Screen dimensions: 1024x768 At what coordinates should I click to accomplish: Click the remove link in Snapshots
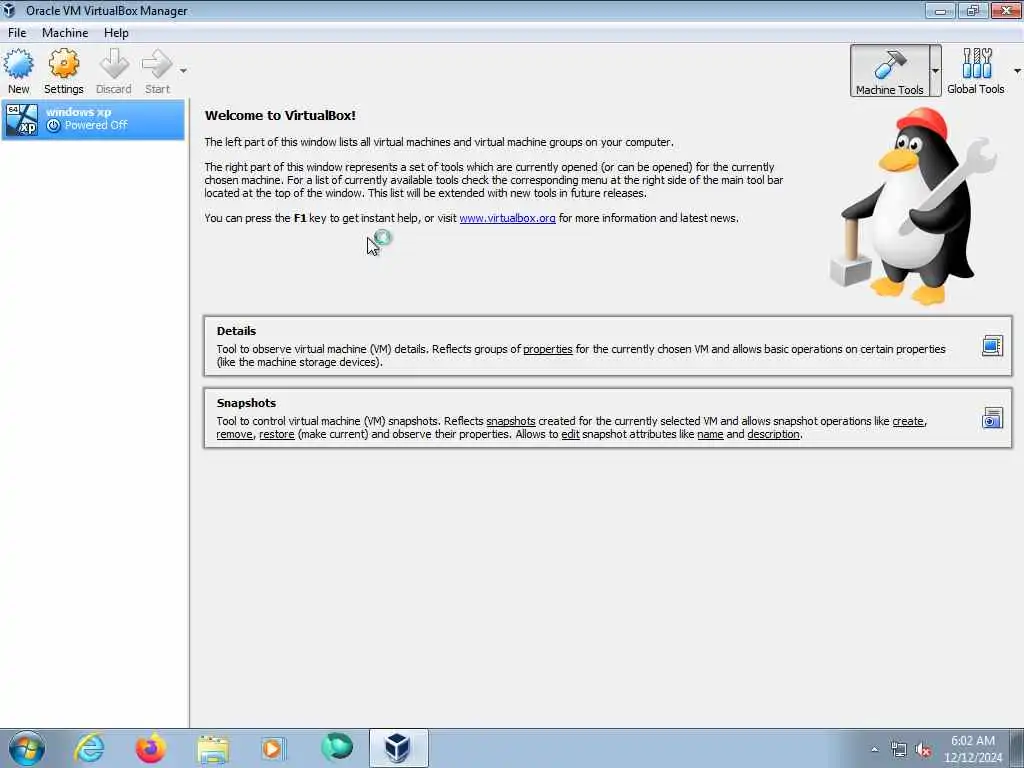pos(234,434)
